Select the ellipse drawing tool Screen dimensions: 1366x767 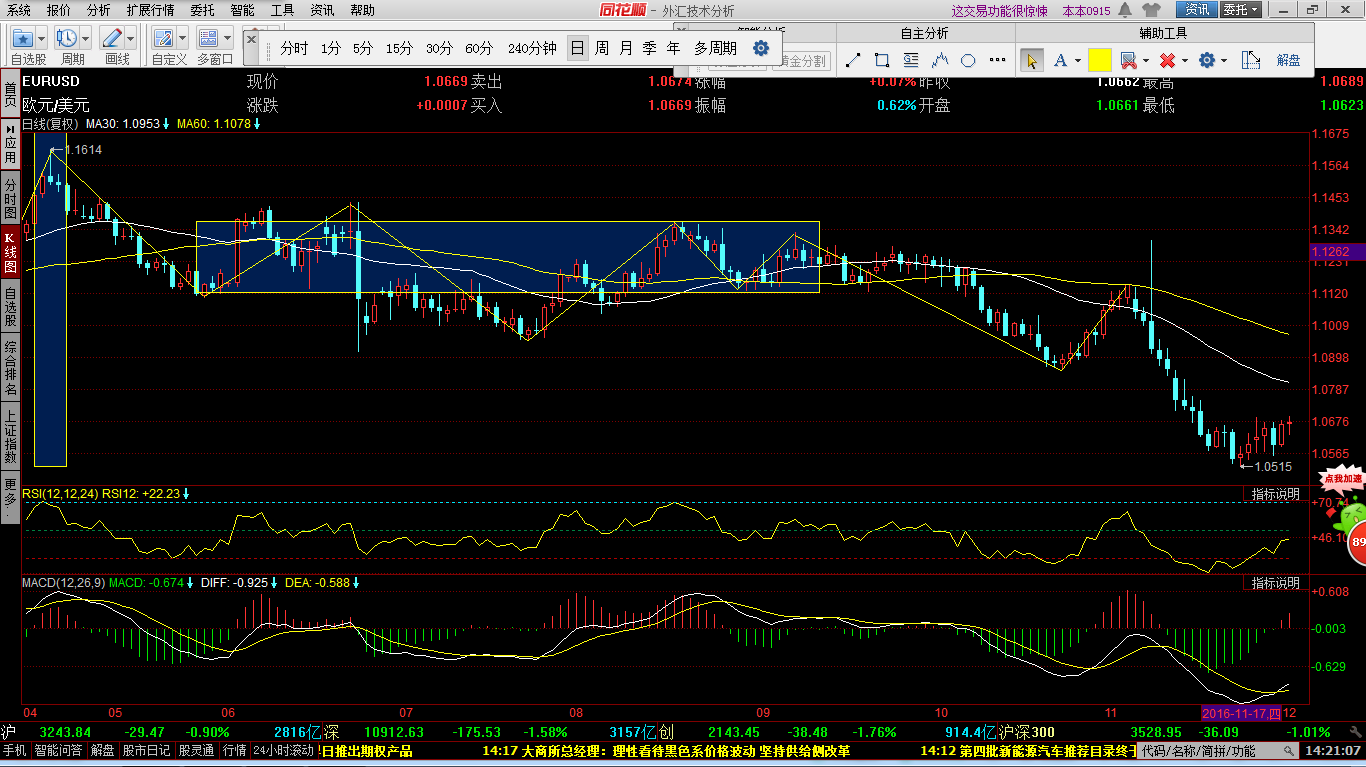(x=968, y=61)
